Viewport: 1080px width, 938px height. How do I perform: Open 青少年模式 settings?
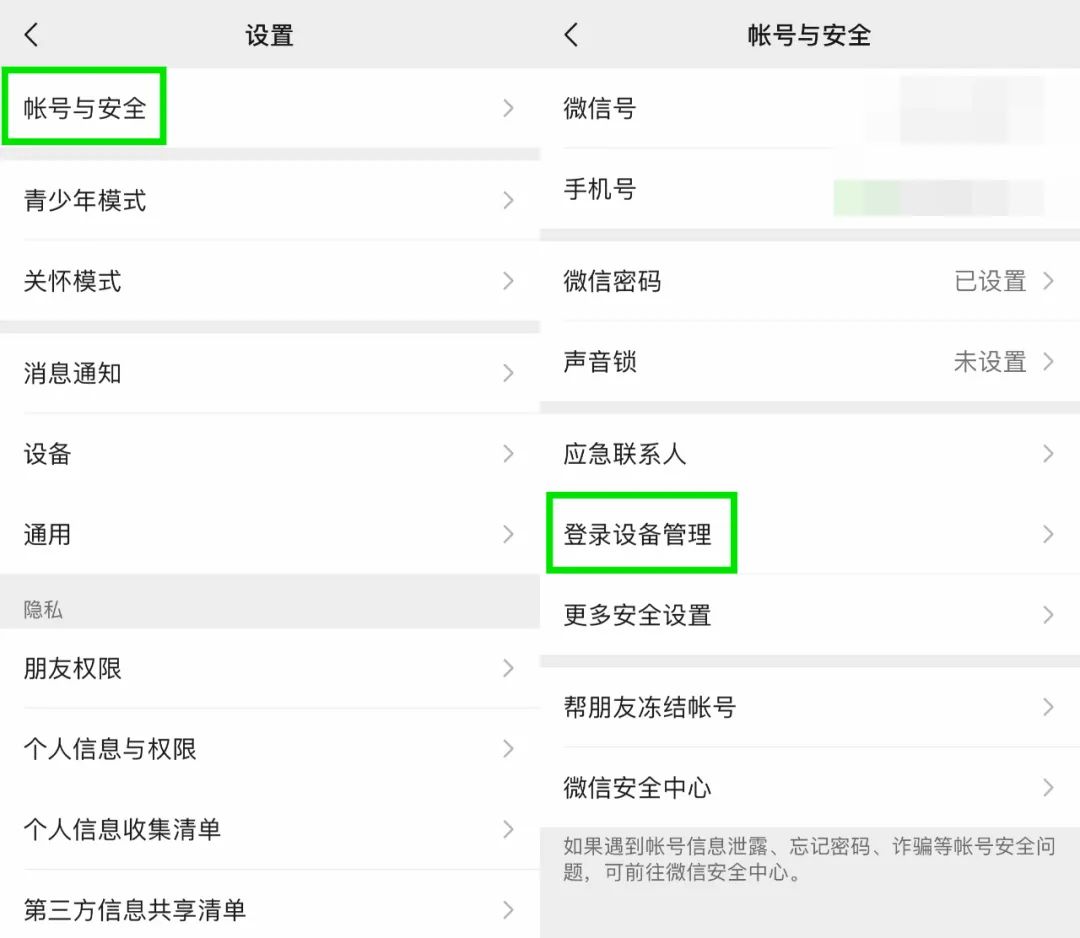(x=270, y=201)
